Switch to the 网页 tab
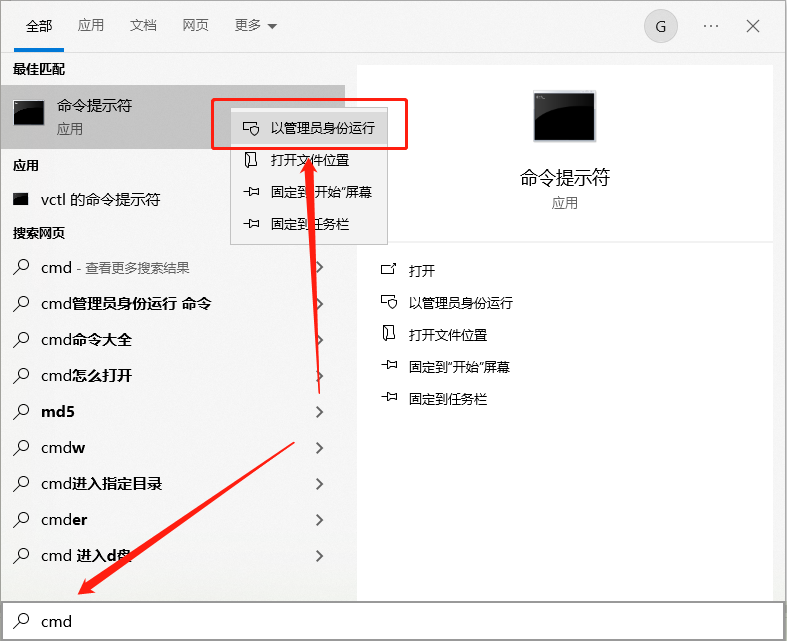 (x=195, y=25)
